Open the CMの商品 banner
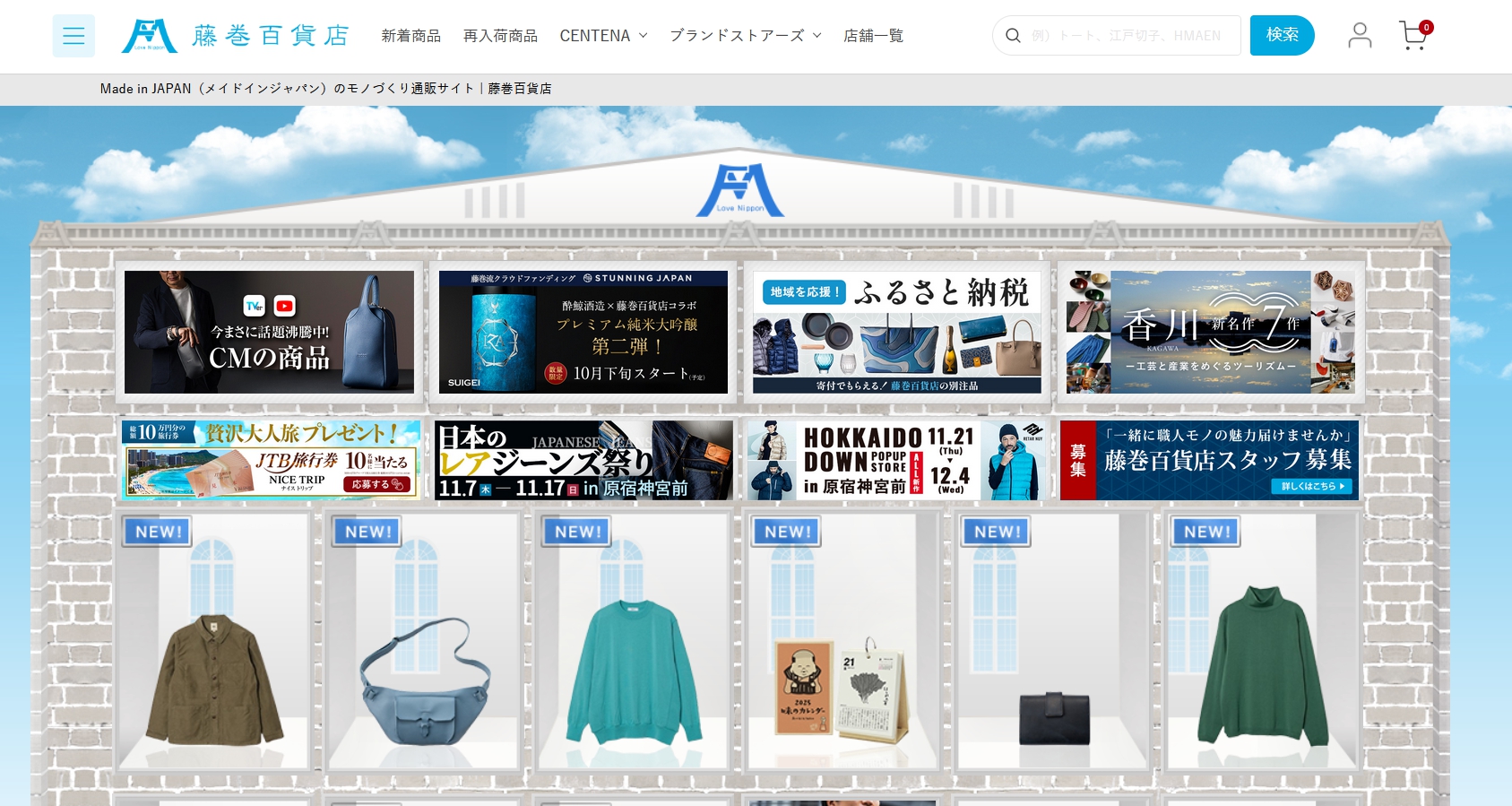This screenshot has width=1512, height=806. point(269,332)
